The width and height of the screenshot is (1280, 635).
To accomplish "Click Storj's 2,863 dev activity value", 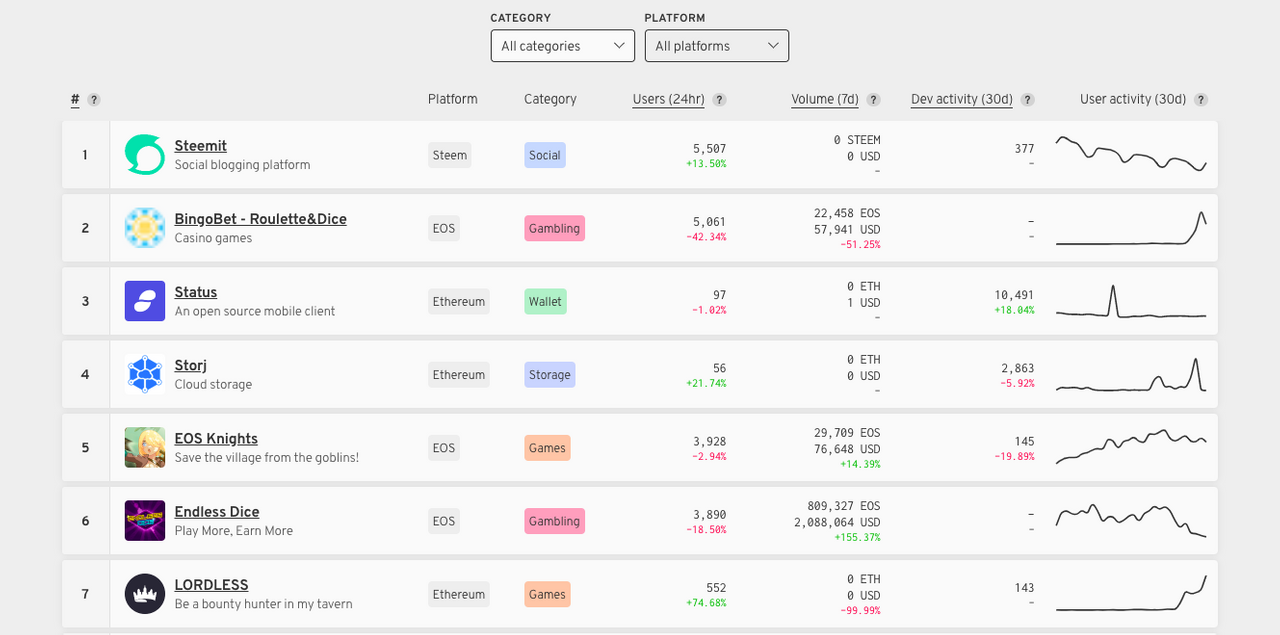I will [x=1018, y=368].
